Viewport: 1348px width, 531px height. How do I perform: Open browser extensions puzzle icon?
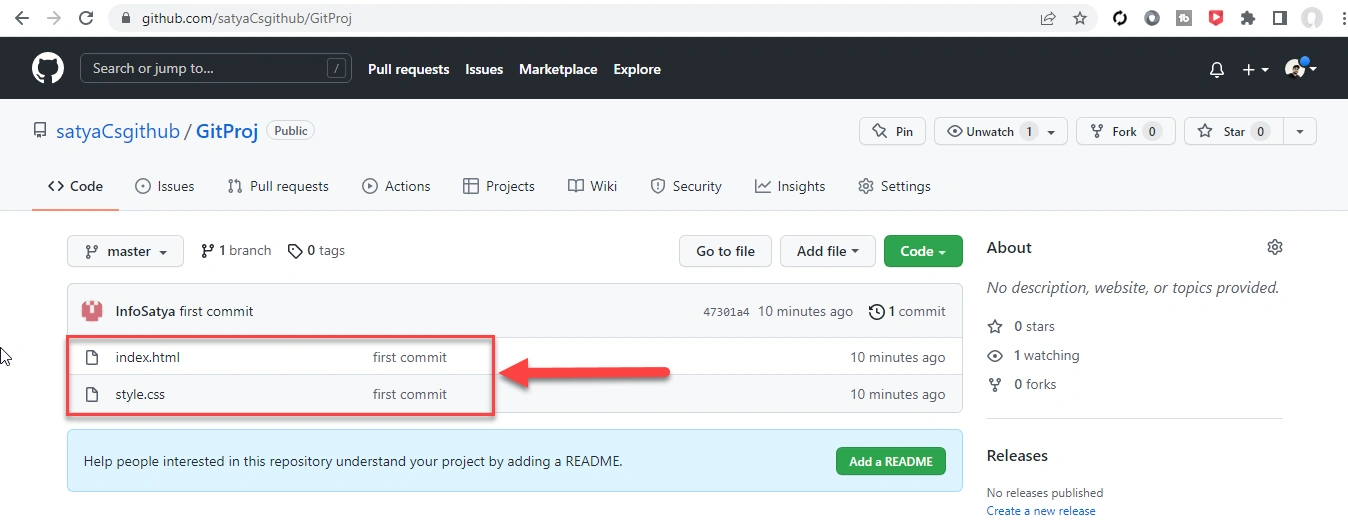pyautogui.click(x=1247, y=18)
